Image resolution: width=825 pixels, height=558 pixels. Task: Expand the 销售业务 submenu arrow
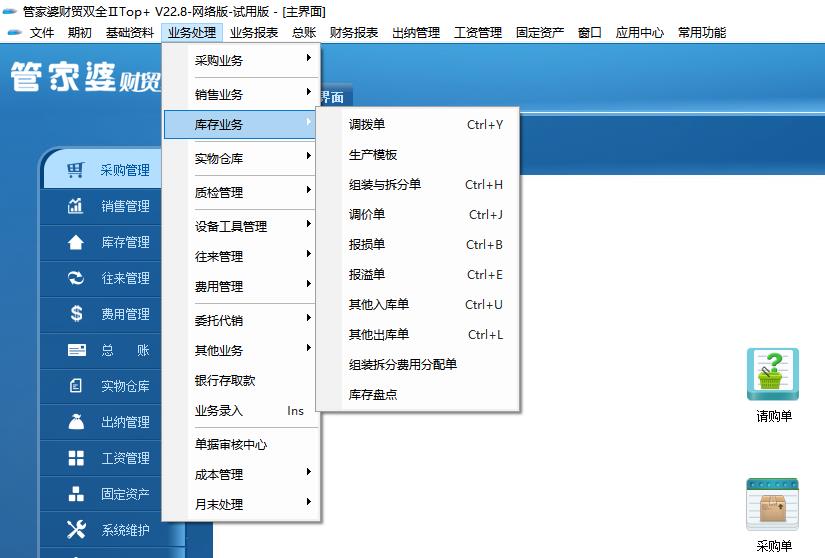click(309, 92)
